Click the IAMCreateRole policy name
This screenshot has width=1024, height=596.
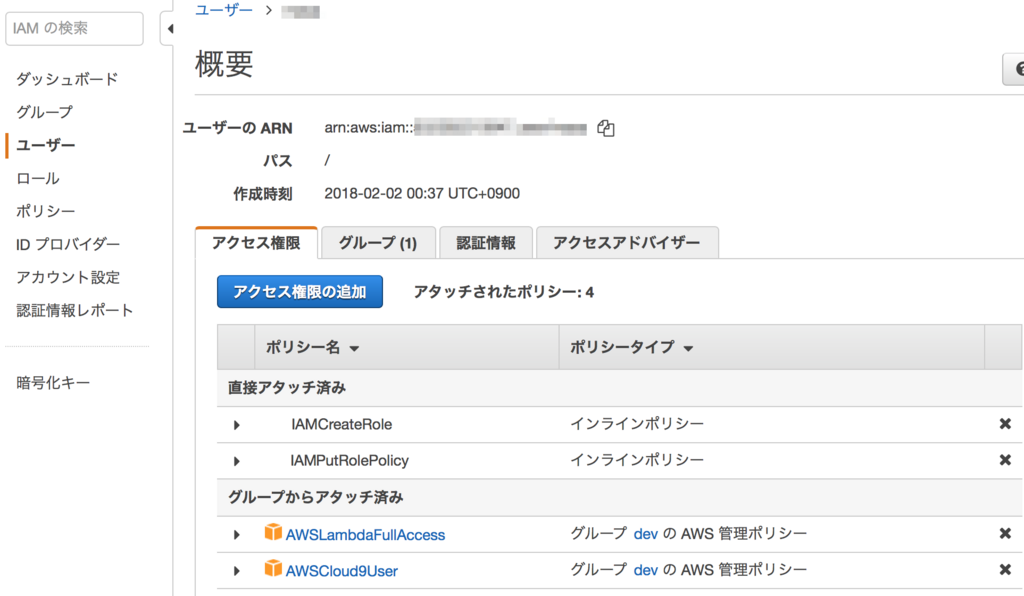click(342, 424)
